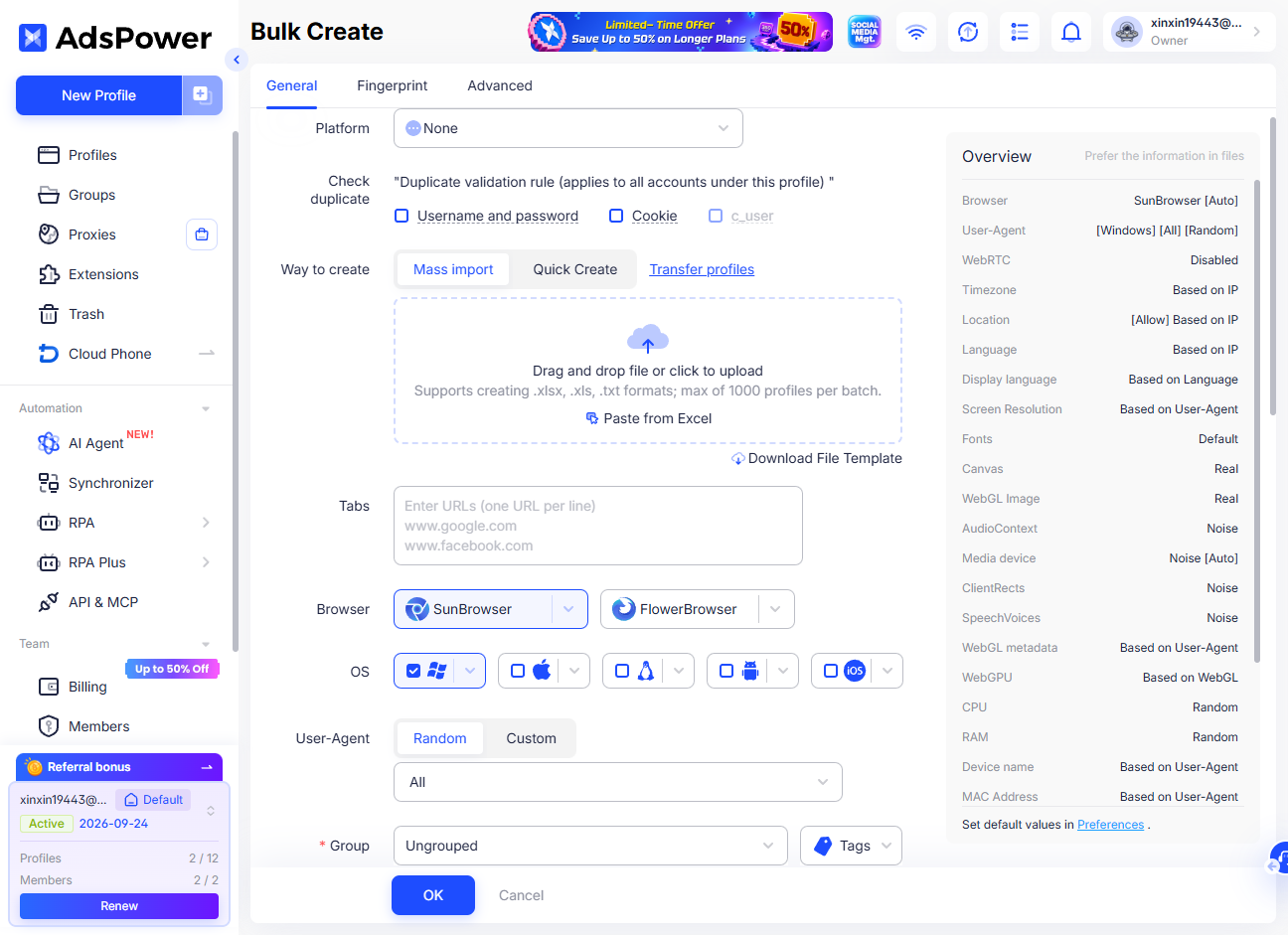Open the task list icon in header
Image resolution: width=1288 pixels, height=935 pixels.
1020,32
